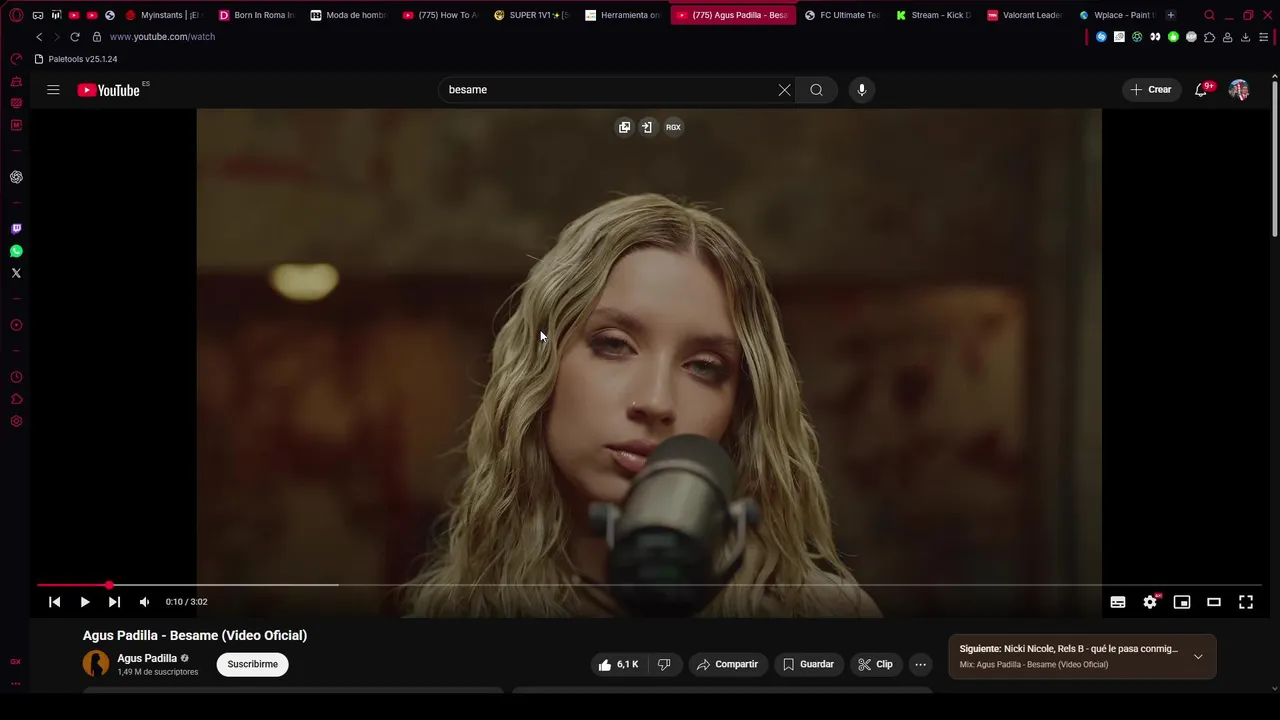Toggle subtitles/closed captions
1280x720 pixels.
pyautogui.click(x=1118, y=602)
